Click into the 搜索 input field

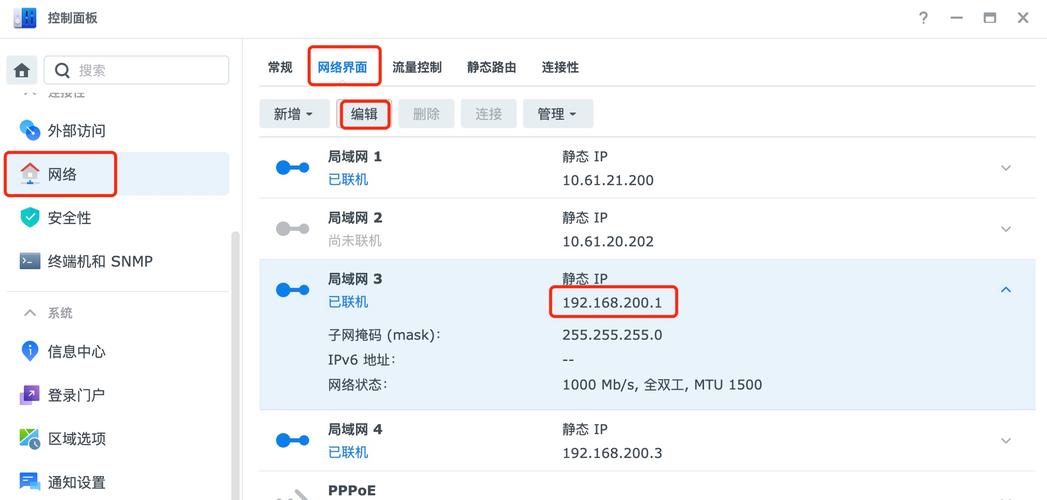136,70
